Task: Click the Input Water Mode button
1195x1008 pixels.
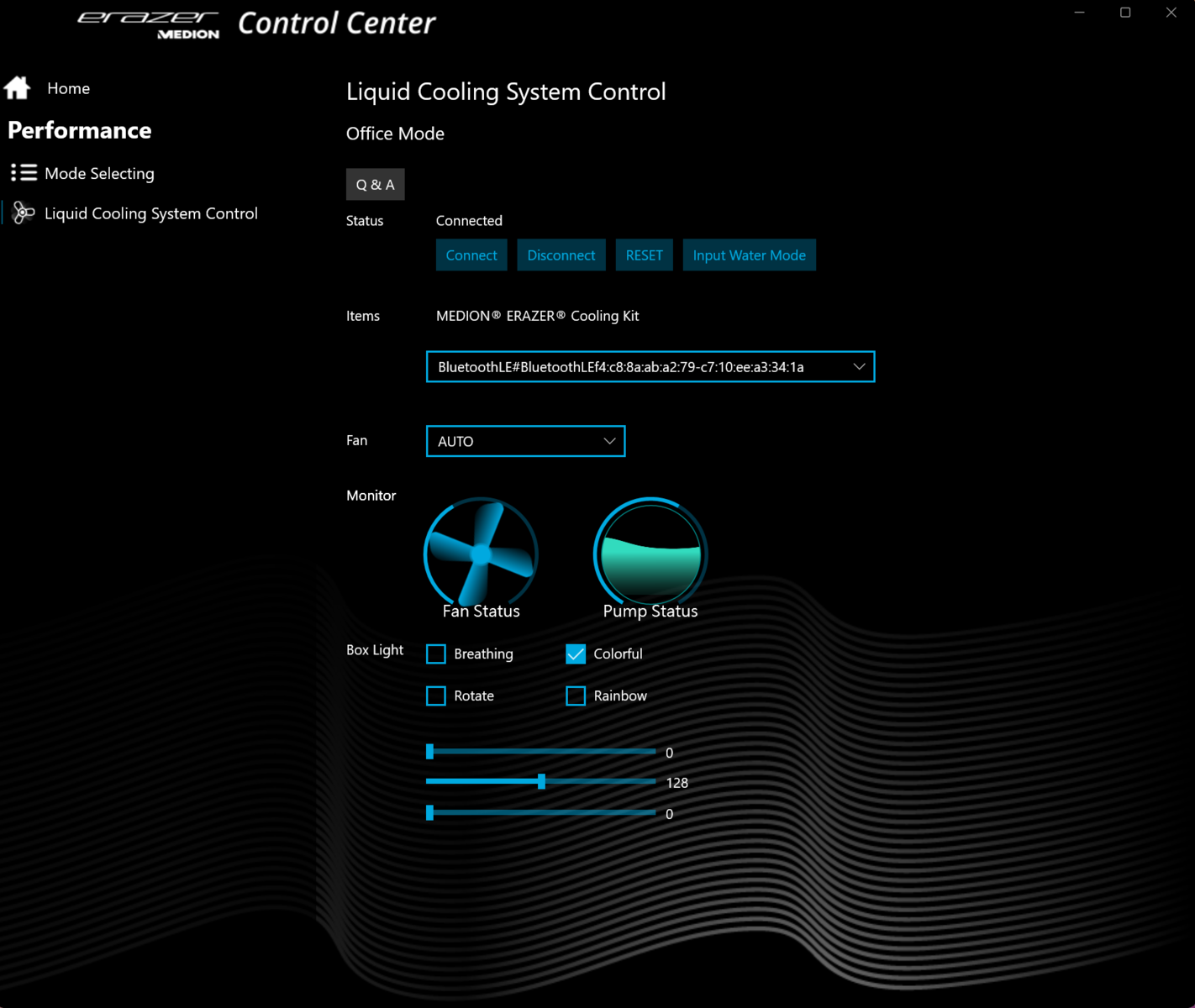Action: coord(749,255)
